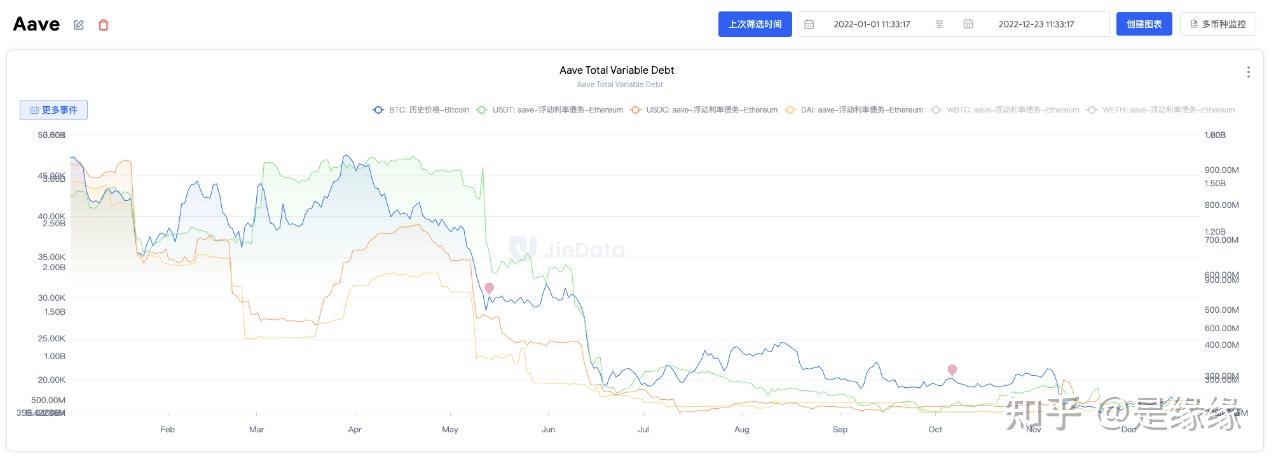
Task: Click the pink event marker in October
Action: coord(952,370)
